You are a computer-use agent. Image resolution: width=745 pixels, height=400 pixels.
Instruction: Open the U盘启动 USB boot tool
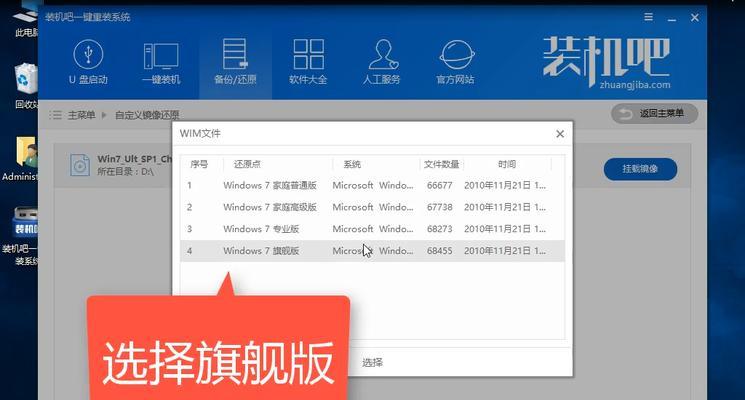88,62
